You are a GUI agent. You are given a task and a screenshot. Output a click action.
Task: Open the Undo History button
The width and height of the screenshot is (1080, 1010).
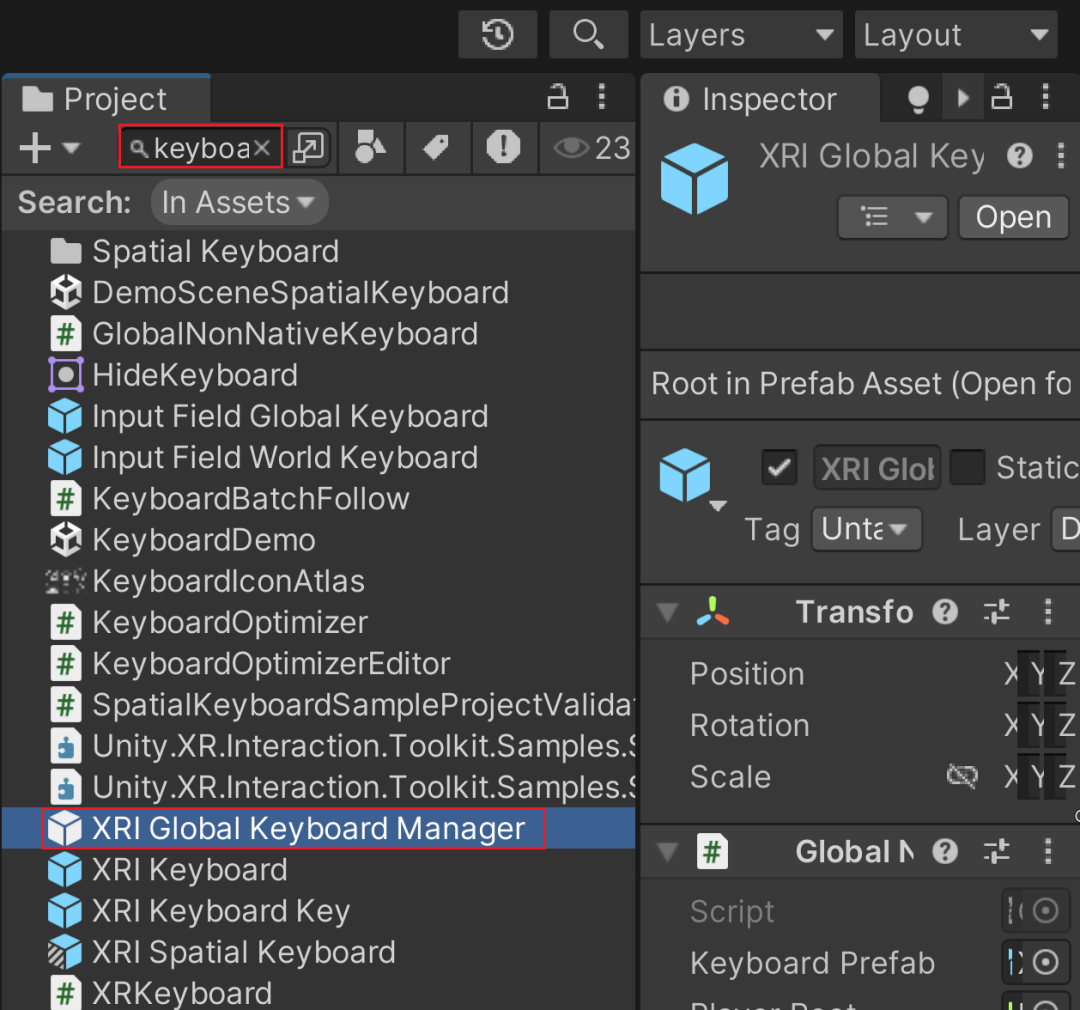[497, 34]
